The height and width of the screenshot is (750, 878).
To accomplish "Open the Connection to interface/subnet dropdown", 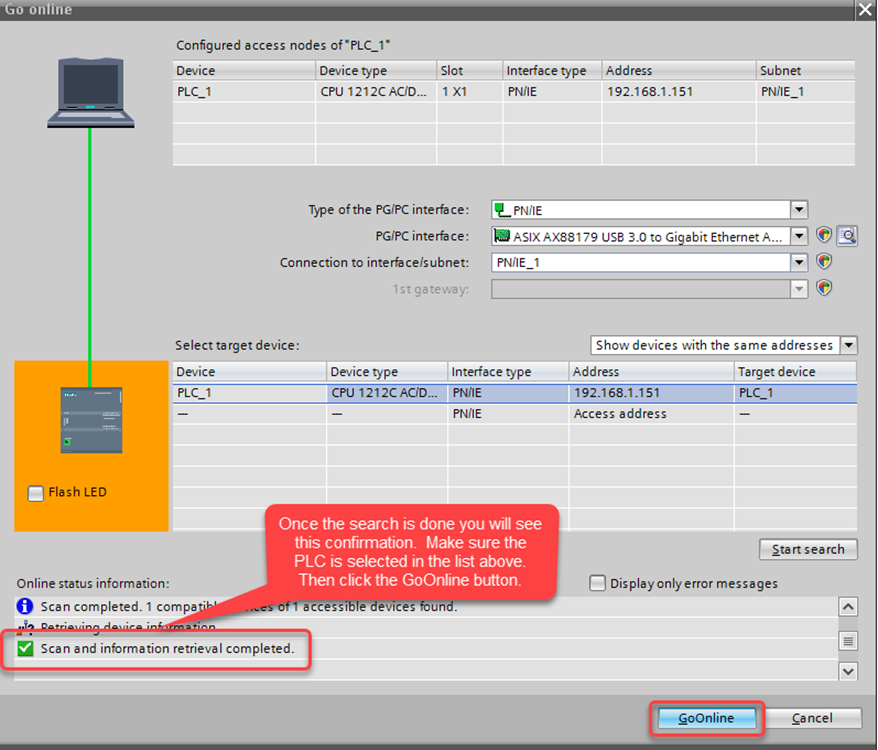I will [x=798, y=262].
